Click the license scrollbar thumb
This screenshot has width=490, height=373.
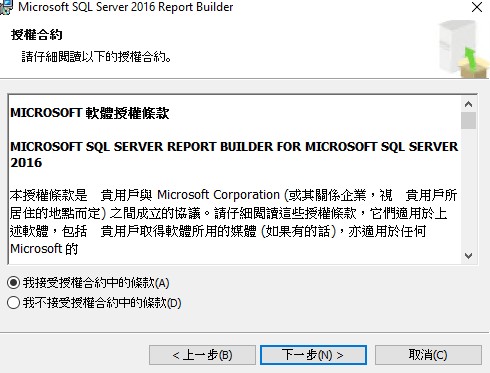coord(468,120)
